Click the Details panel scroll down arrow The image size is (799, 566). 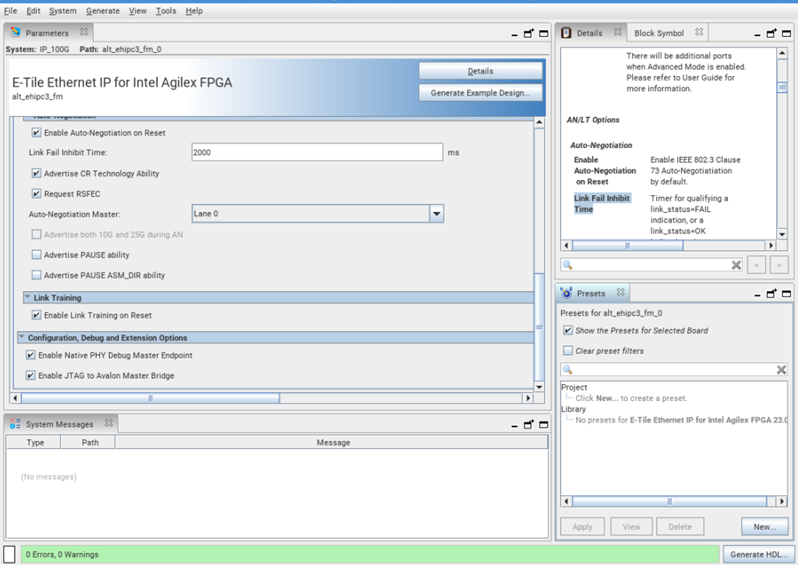[782, 234]
